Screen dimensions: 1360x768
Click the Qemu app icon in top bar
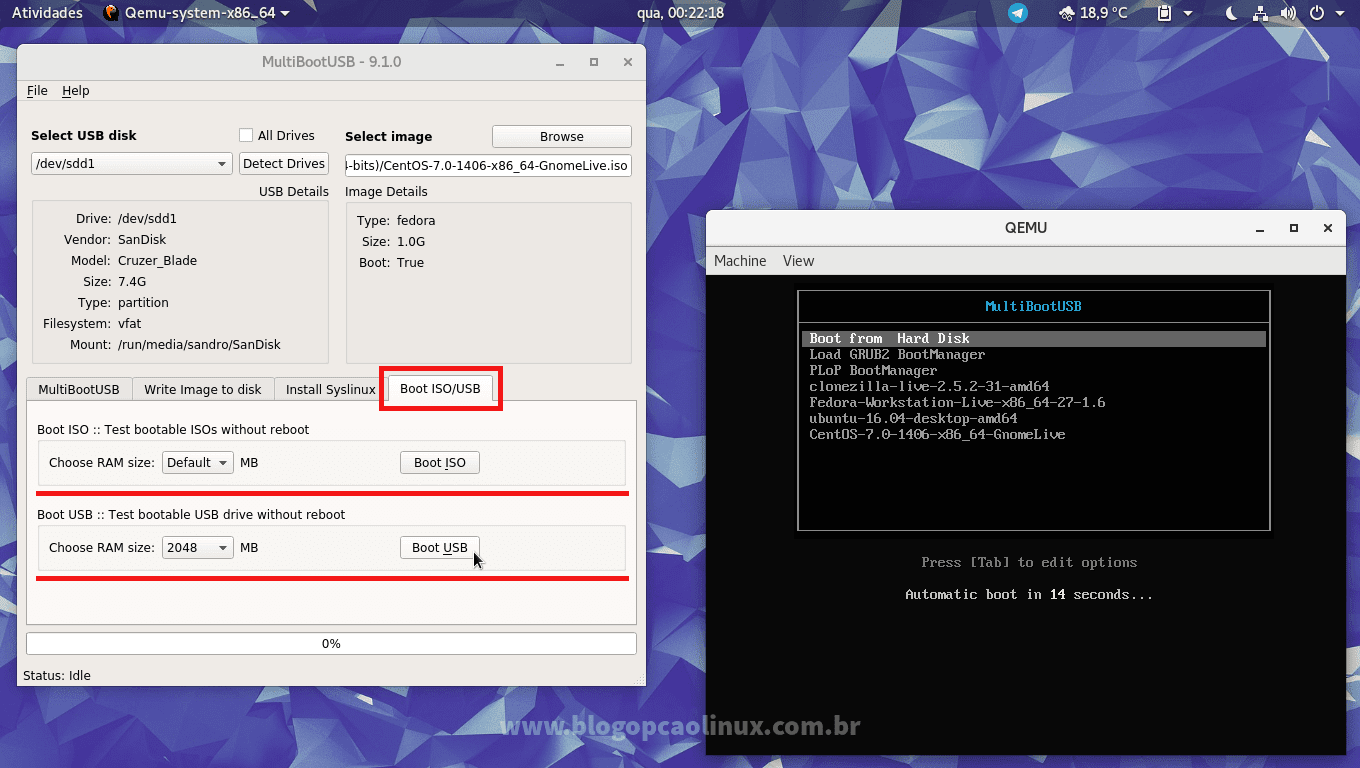click(x=111, y=13)
